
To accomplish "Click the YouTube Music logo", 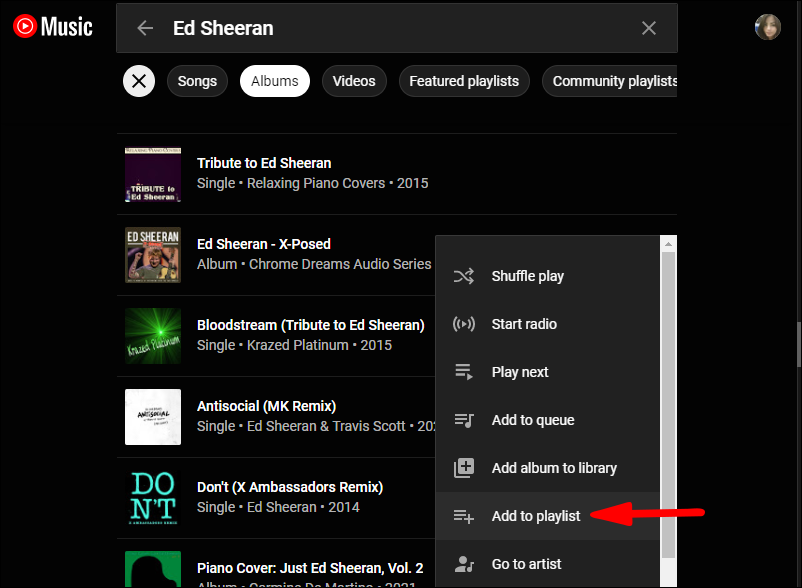I will [53, 27].
